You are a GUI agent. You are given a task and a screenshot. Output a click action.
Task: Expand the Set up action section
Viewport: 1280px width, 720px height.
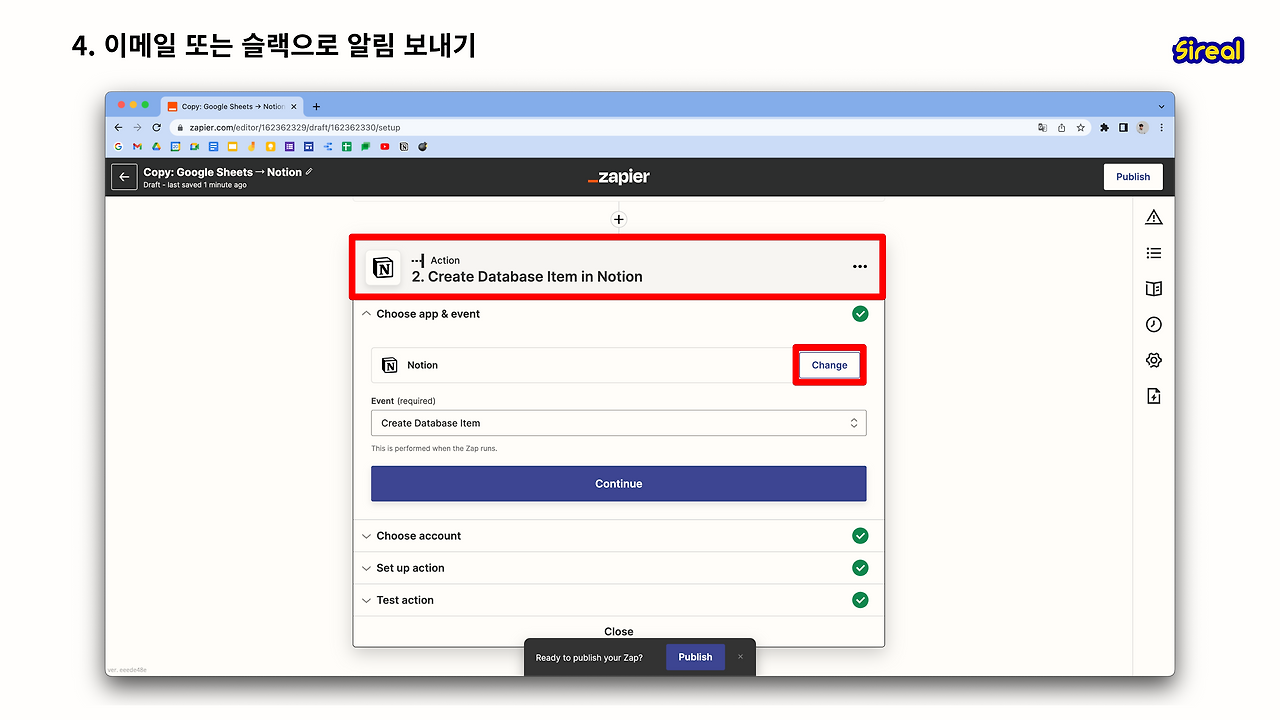pos(618,568)
